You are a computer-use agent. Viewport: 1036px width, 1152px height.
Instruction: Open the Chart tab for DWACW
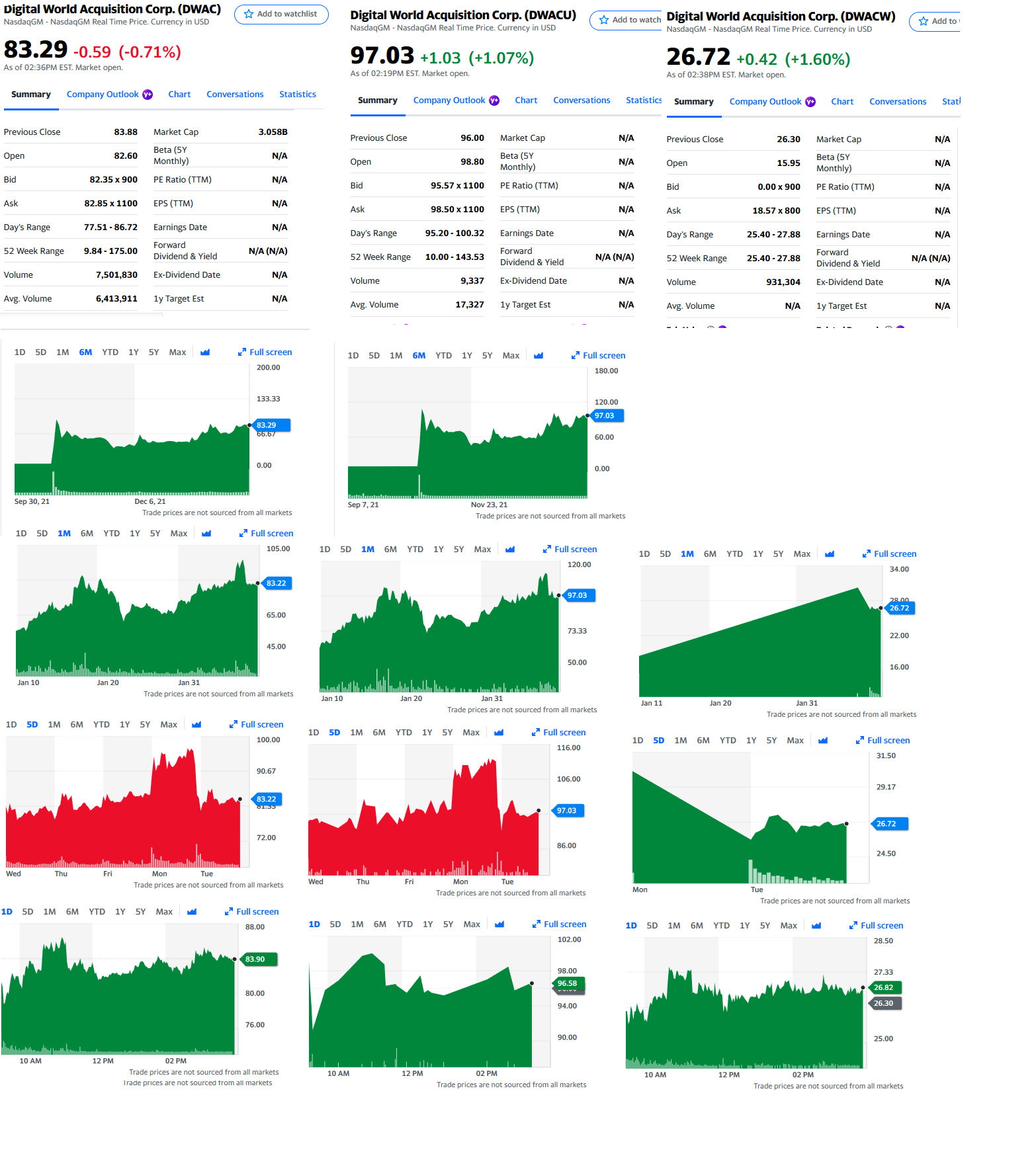842,102
